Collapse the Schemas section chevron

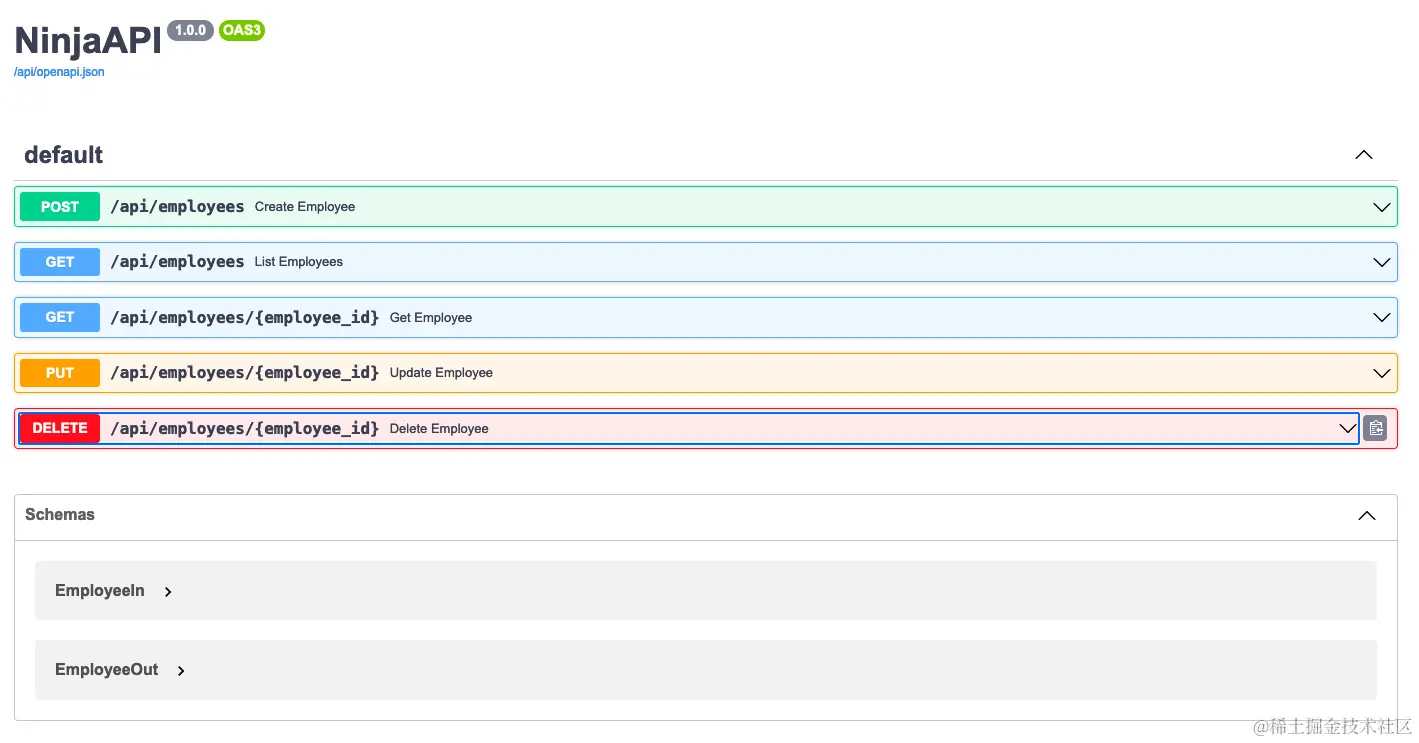(x=1366, y=516)
